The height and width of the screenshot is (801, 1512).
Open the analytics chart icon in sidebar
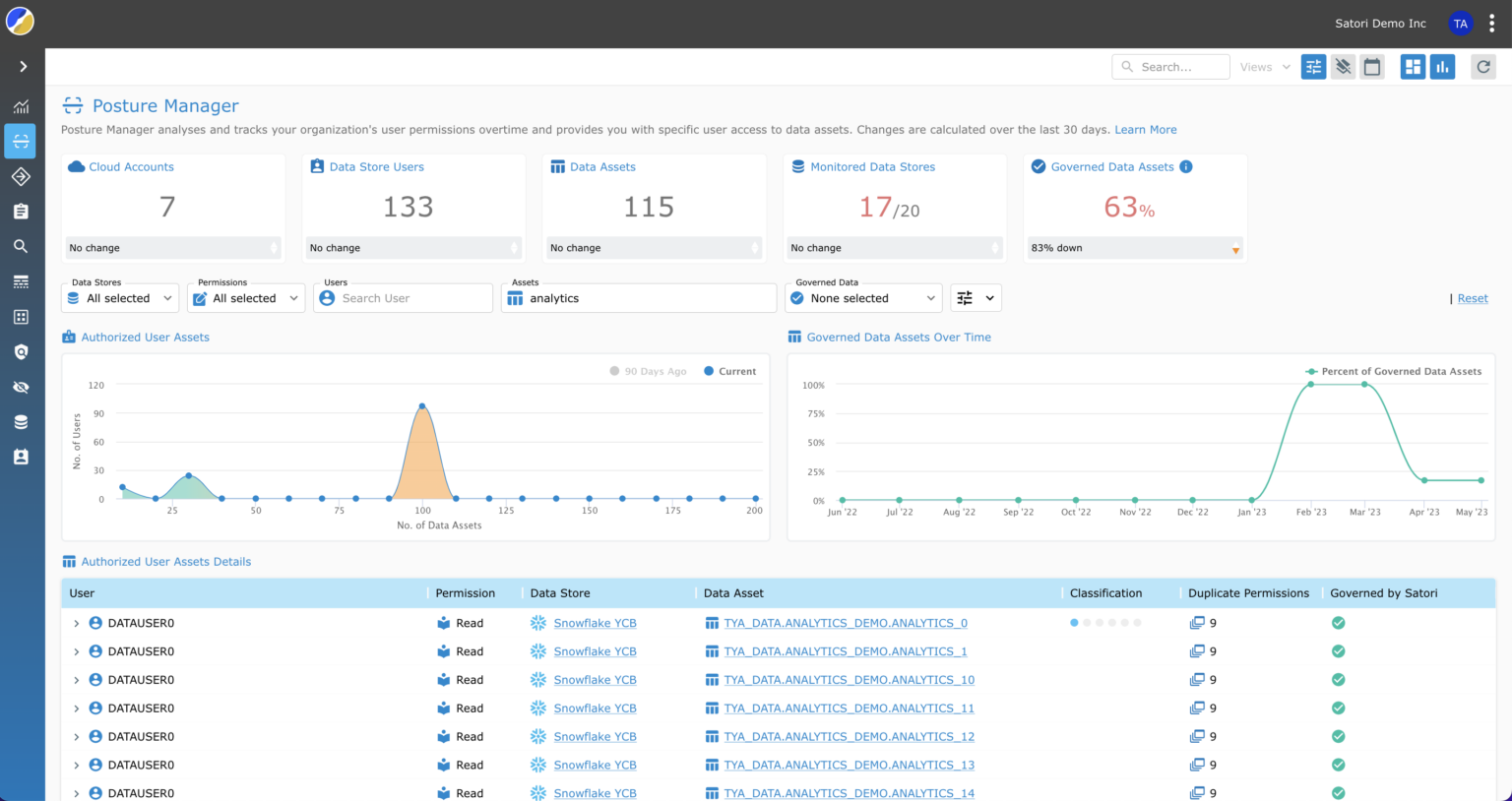21,107
